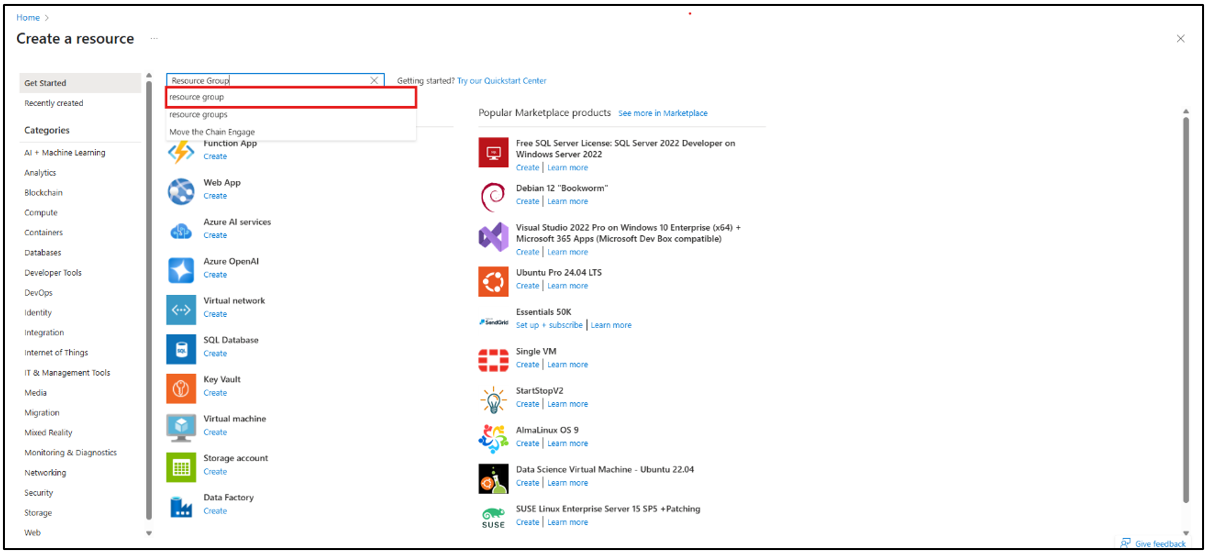
Task: Click the Virtual network icon
Action: [181, 309]
